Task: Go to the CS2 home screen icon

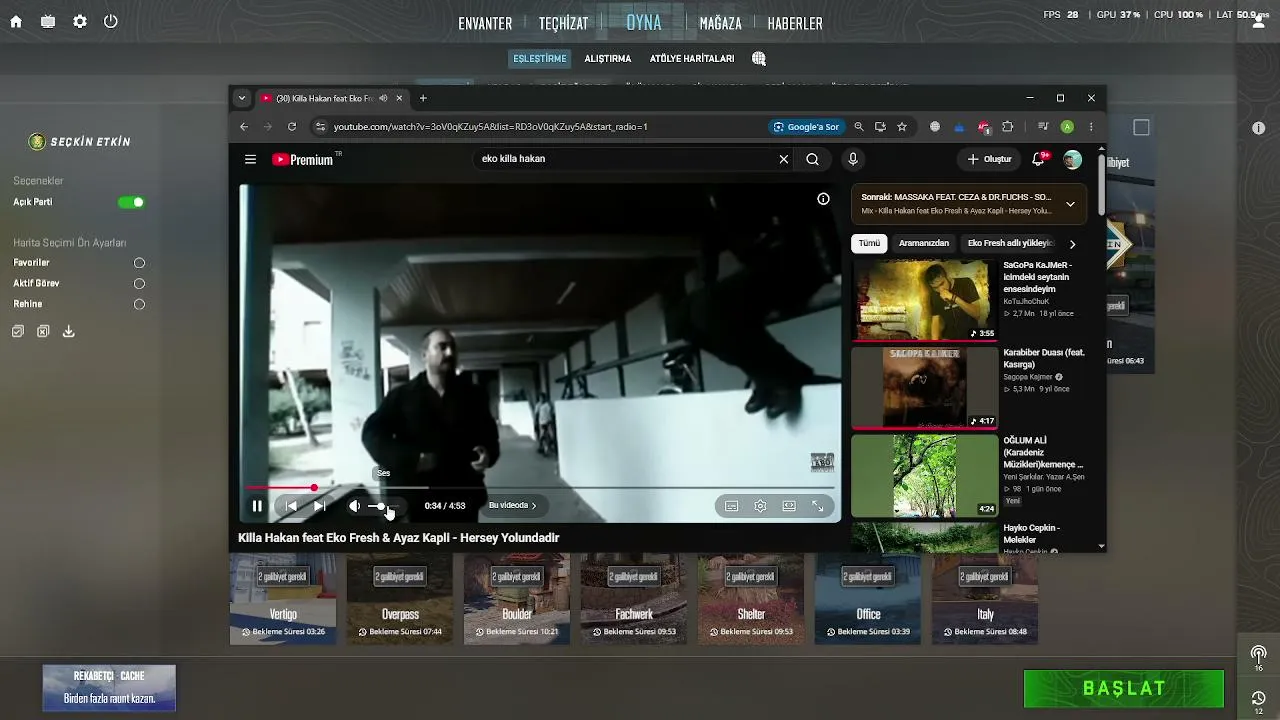Action: point(16,22)
